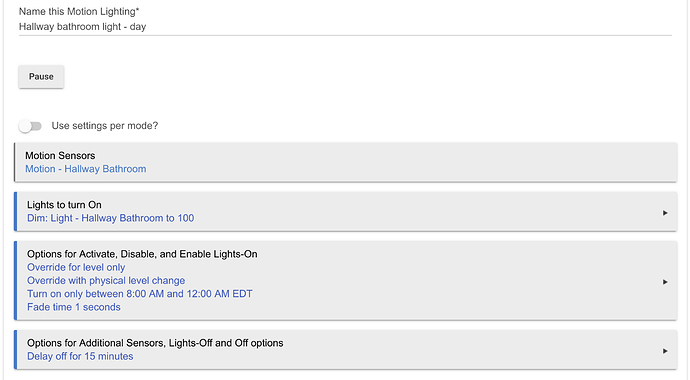Select Override with physical level change
Image resolution: width=690 pixels, height=380 pixels.
point(106,281)
